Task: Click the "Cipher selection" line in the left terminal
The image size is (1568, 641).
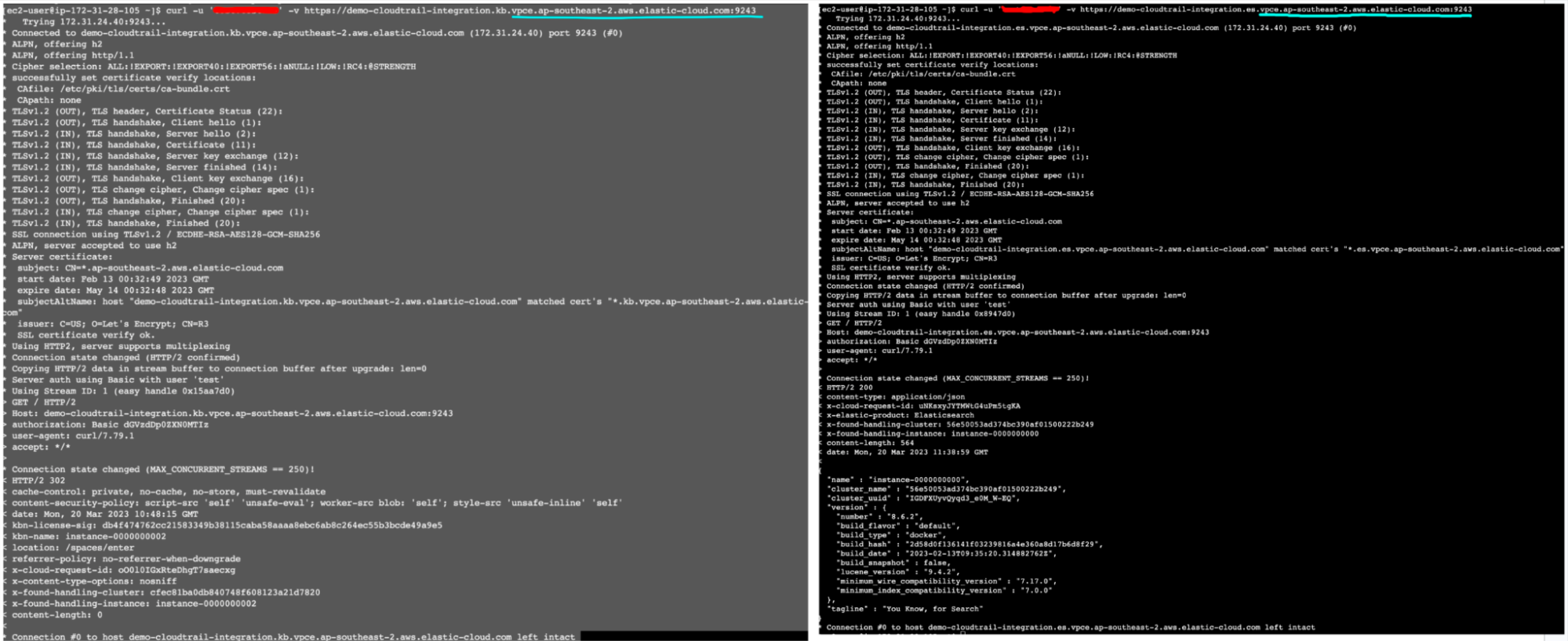Action: tap(213, 67)
